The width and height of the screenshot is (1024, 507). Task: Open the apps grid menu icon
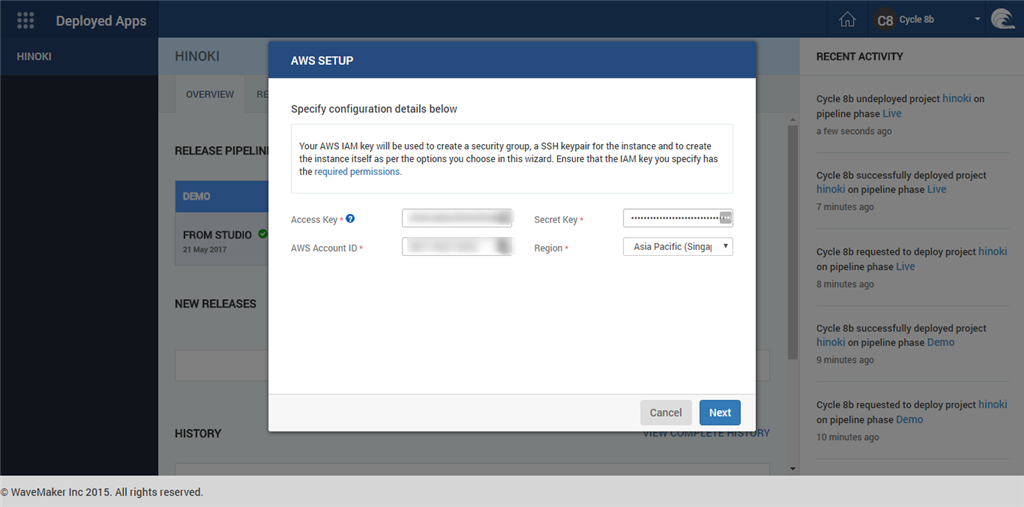[26, 20]
